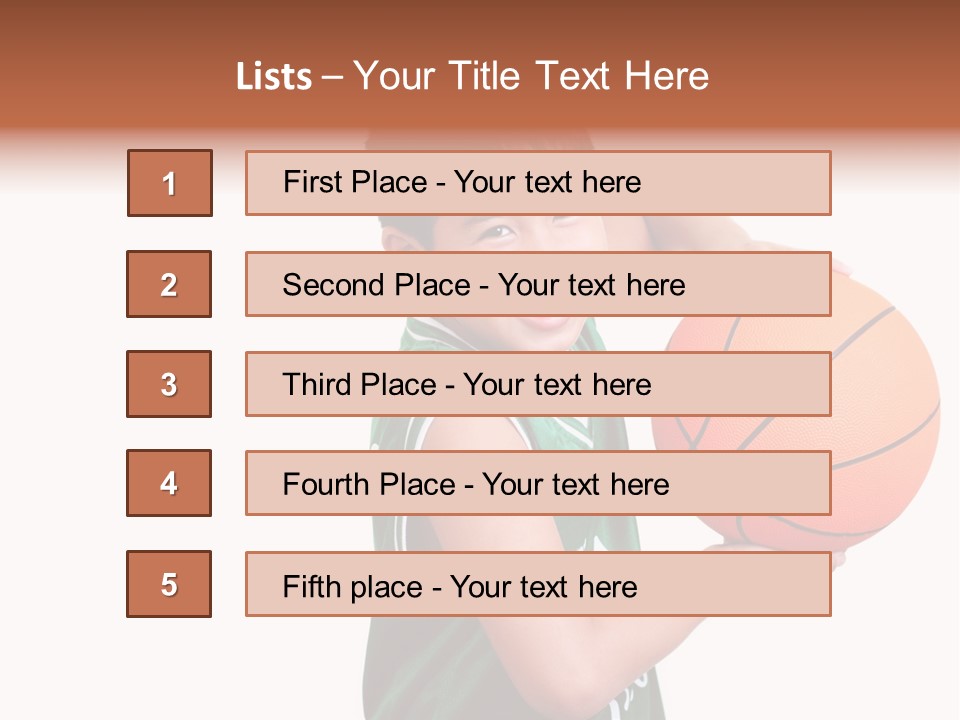This screenshot has width=960, height=720.
Task: Click the First Place text bar
Action: tap(538, 183)
